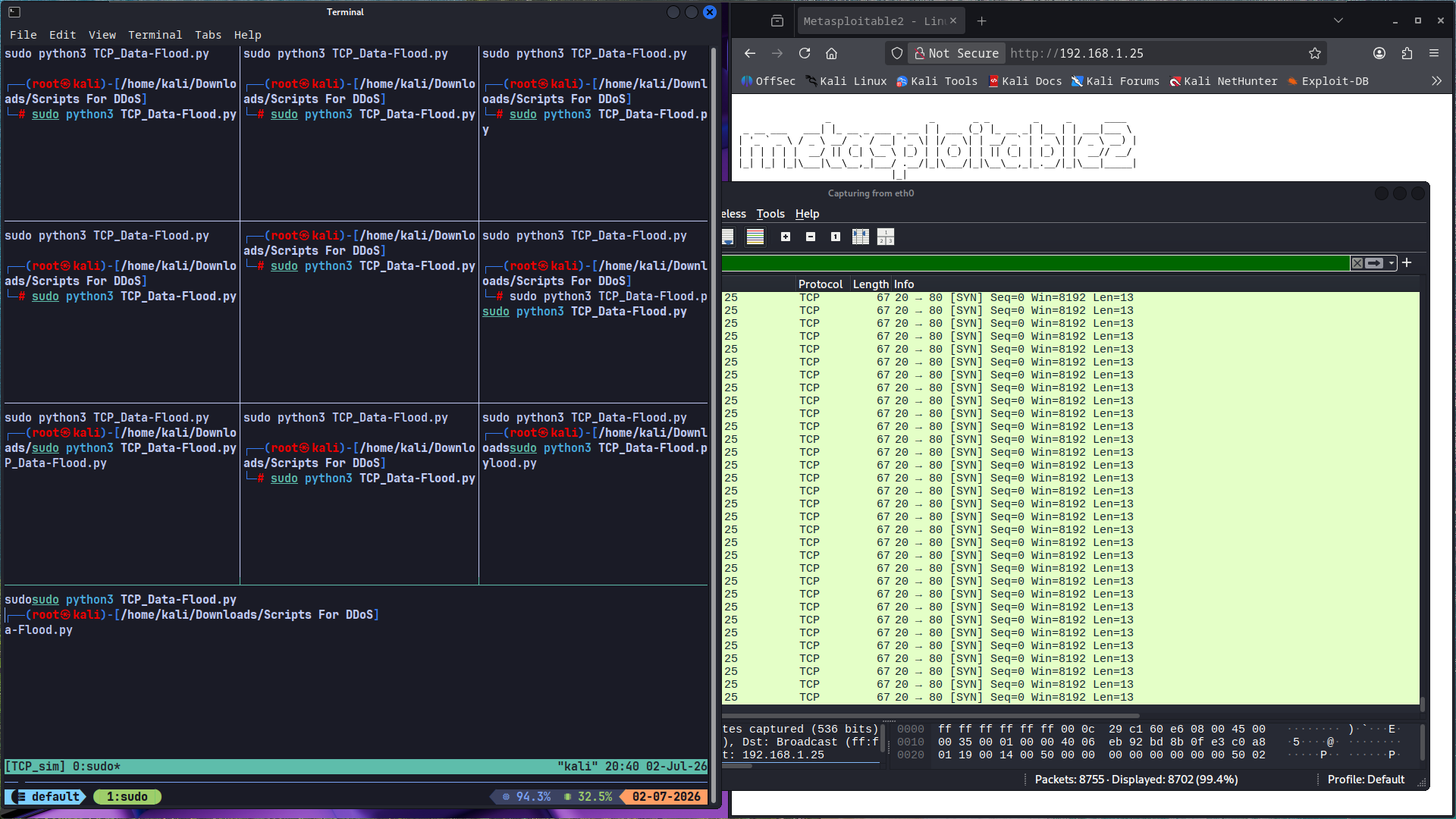The height and width of the screenshot is (819, 1456).
Task: Open the Terminal window's Help menu
Action: point(247,35)
